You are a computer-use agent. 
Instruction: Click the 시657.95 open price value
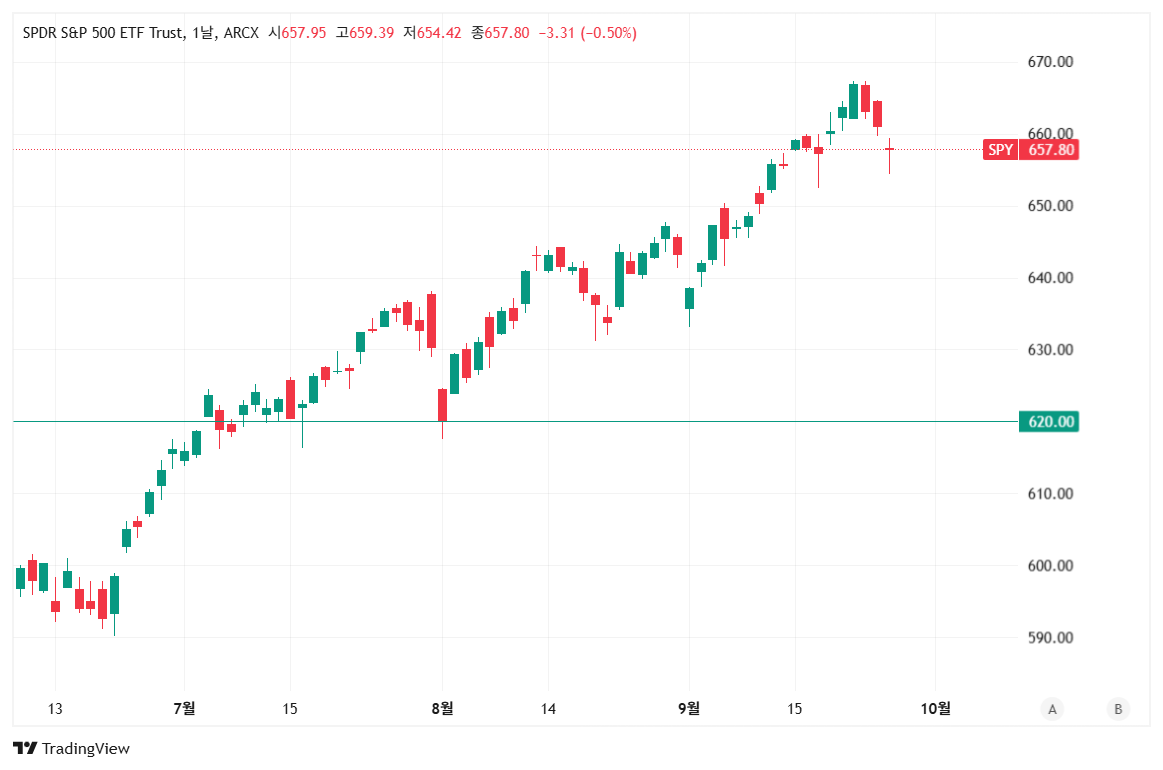tap(298, 33)
